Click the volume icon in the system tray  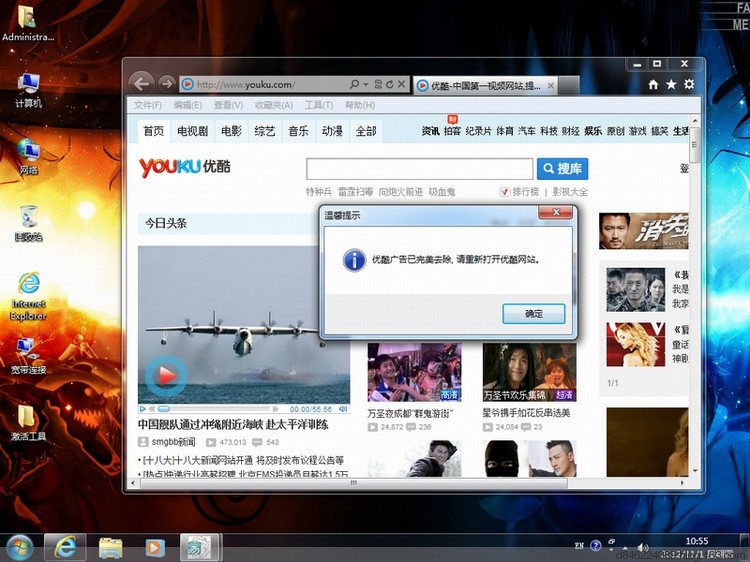pyautogui.click(x=643, y=547)
